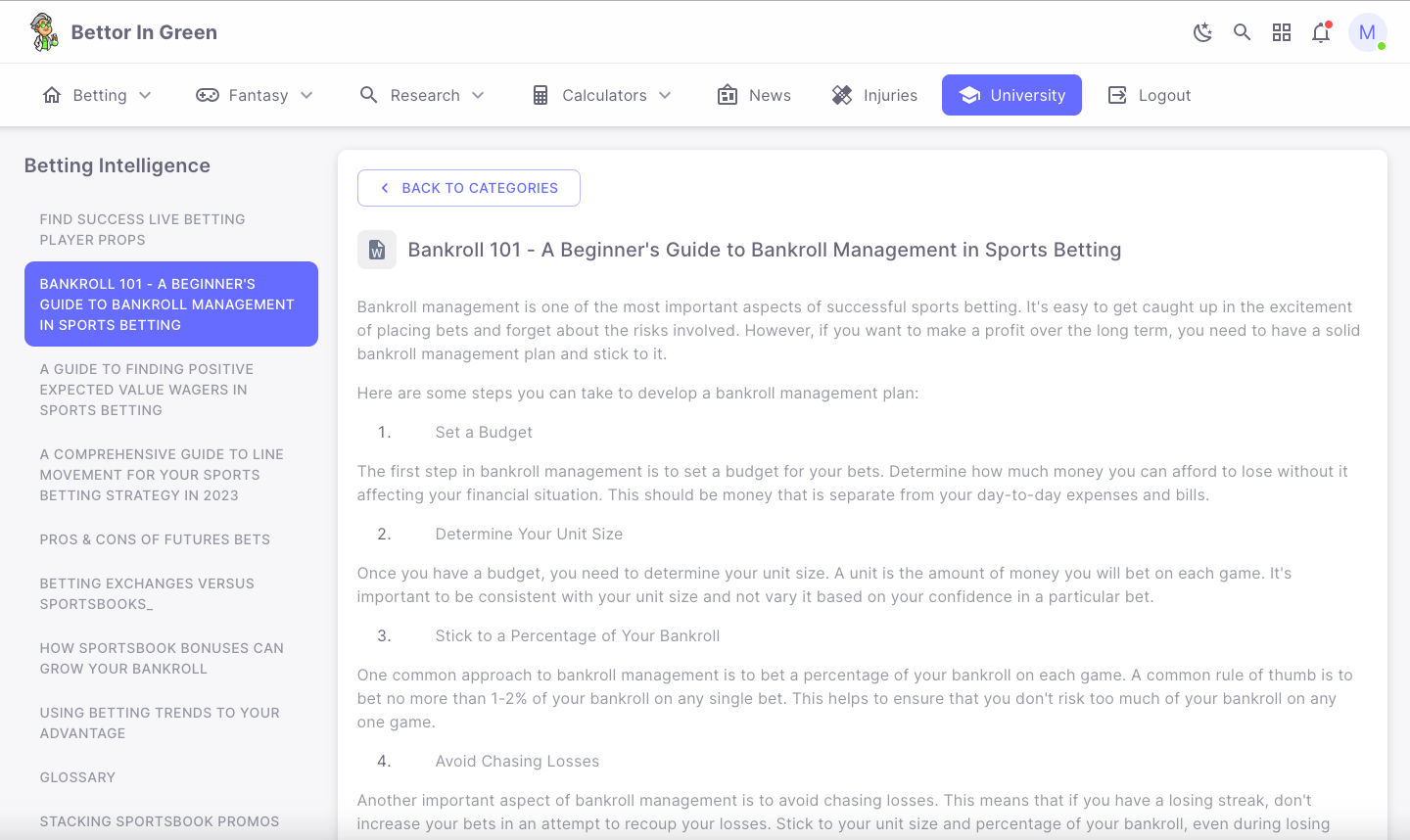The width and height of the screenshot is (1410, 840).
Task: Select the University tab
Action: coord(1011,95)
